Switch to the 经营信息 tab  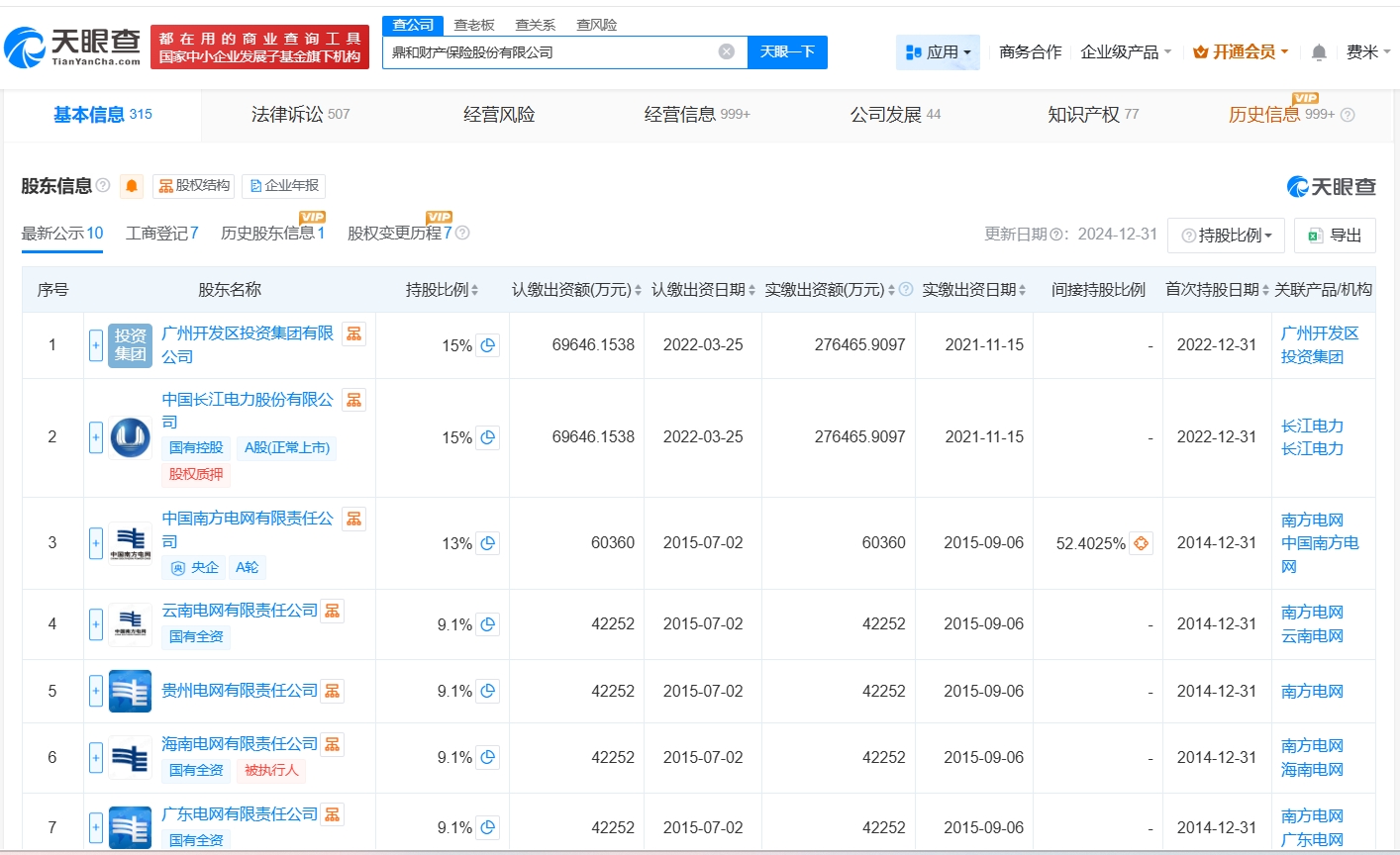click(697, 115)
